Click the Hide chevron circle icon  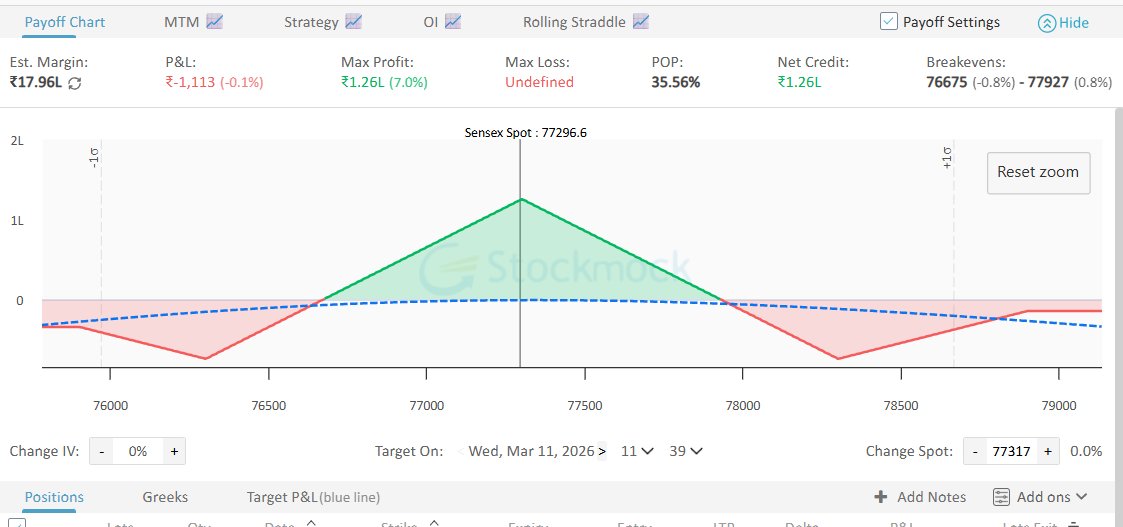click(1046, 23)
